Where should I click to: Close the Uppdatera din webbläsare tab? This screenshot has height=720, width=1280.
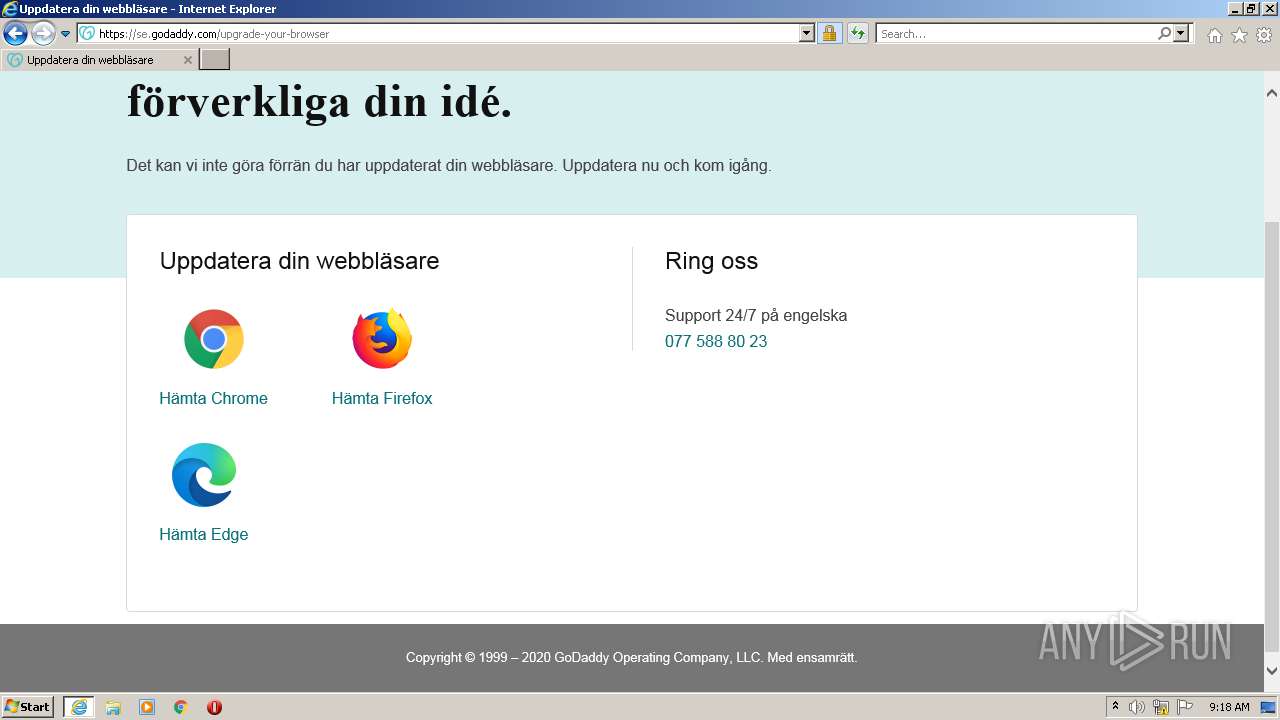[x=187, y=60]
